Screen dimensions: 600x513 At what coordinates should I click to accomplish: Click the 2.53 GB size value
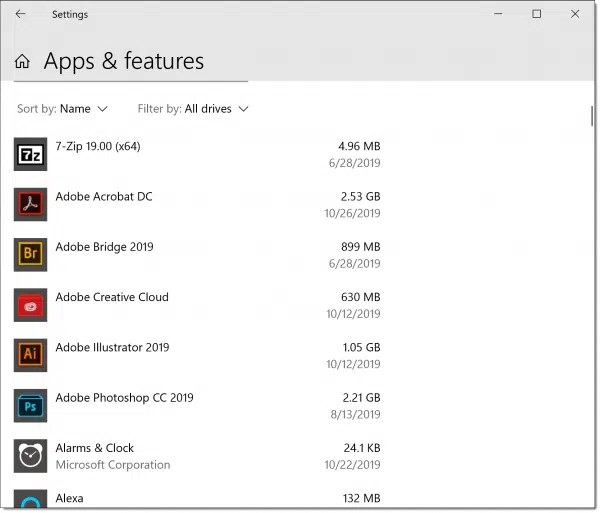360,197
